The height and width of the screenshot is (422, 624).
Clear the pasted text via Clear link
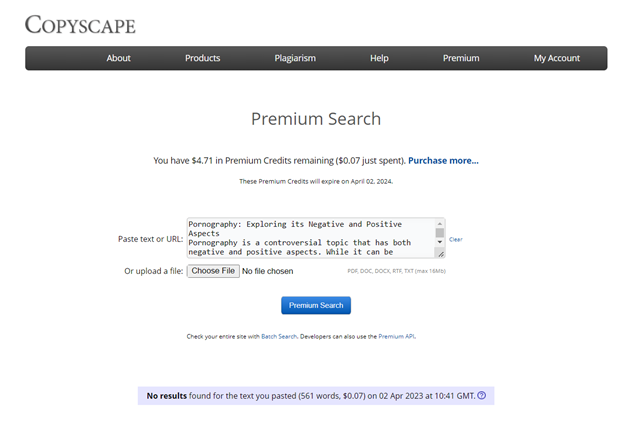point(455,240)
